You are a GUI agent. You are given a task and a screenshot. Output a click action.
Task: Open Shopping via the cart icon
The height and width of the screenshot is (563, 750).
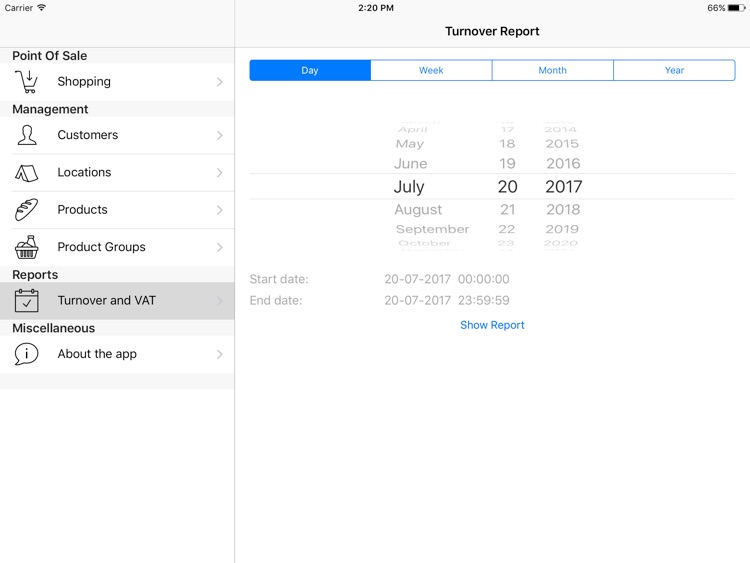26,82
